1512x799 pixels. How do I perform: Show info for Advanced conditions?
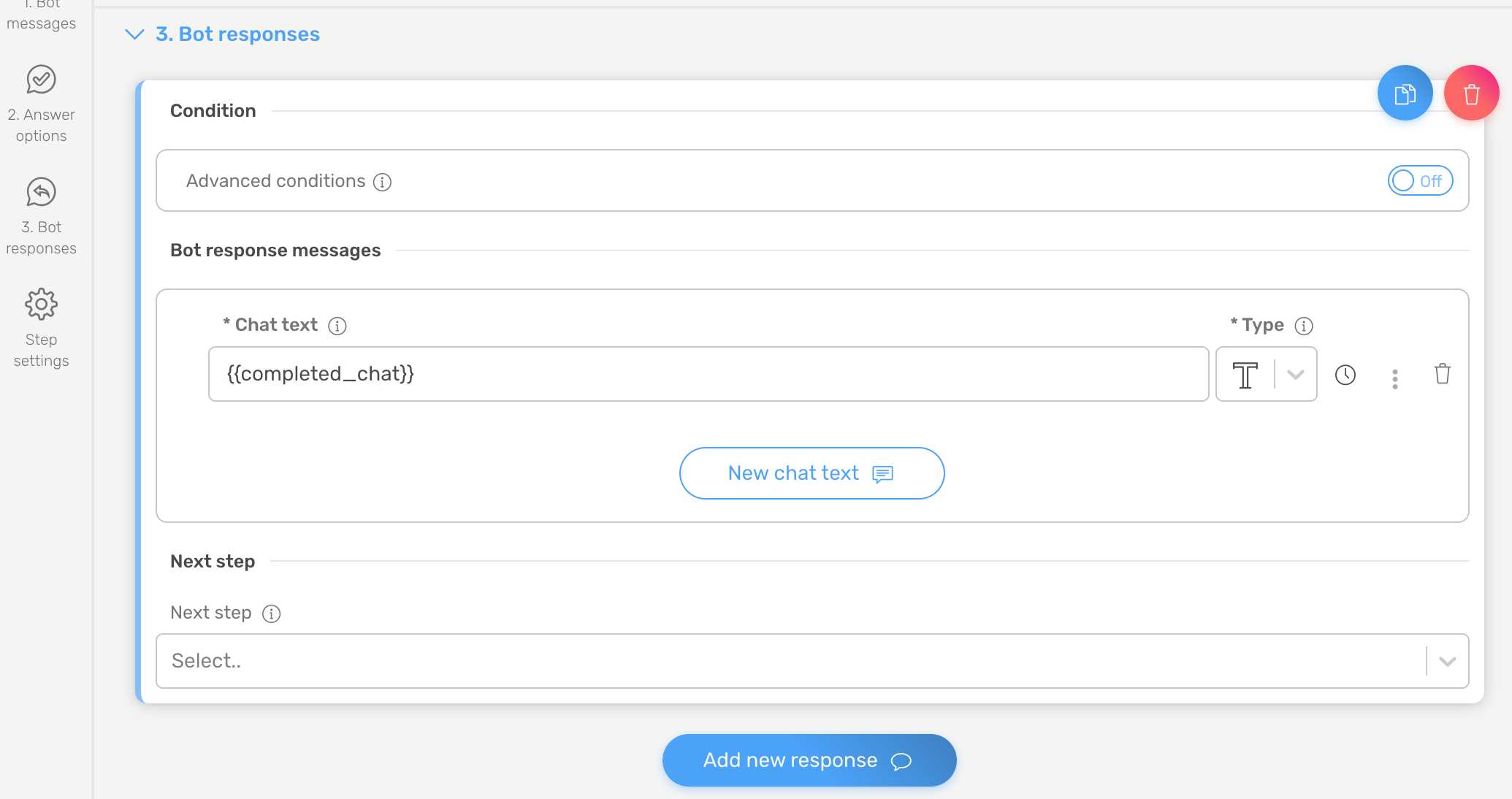click(x=382, y=182)
